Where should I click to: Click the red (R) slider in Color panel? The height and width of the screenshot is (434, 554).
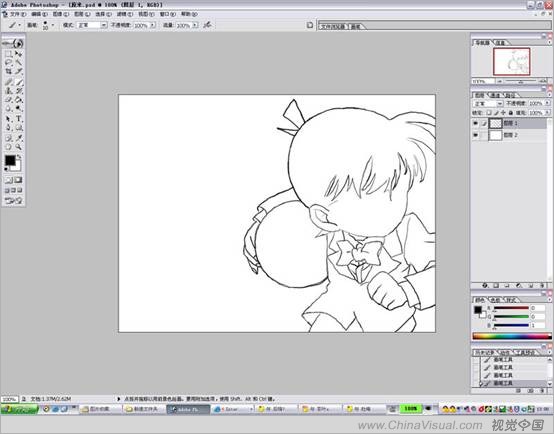(x=511, y=308)
